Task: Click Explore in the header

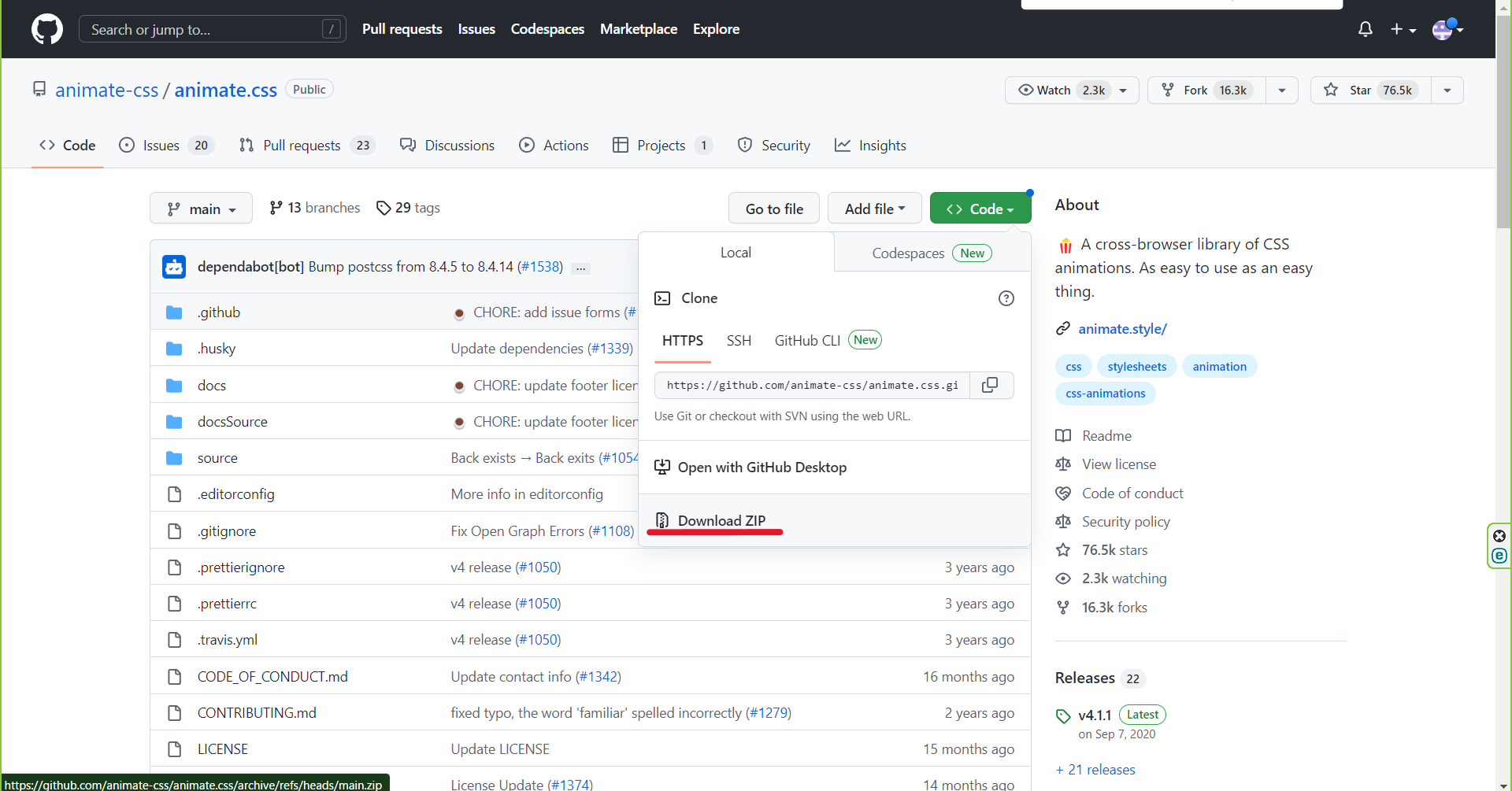Action: click(716, 29)
